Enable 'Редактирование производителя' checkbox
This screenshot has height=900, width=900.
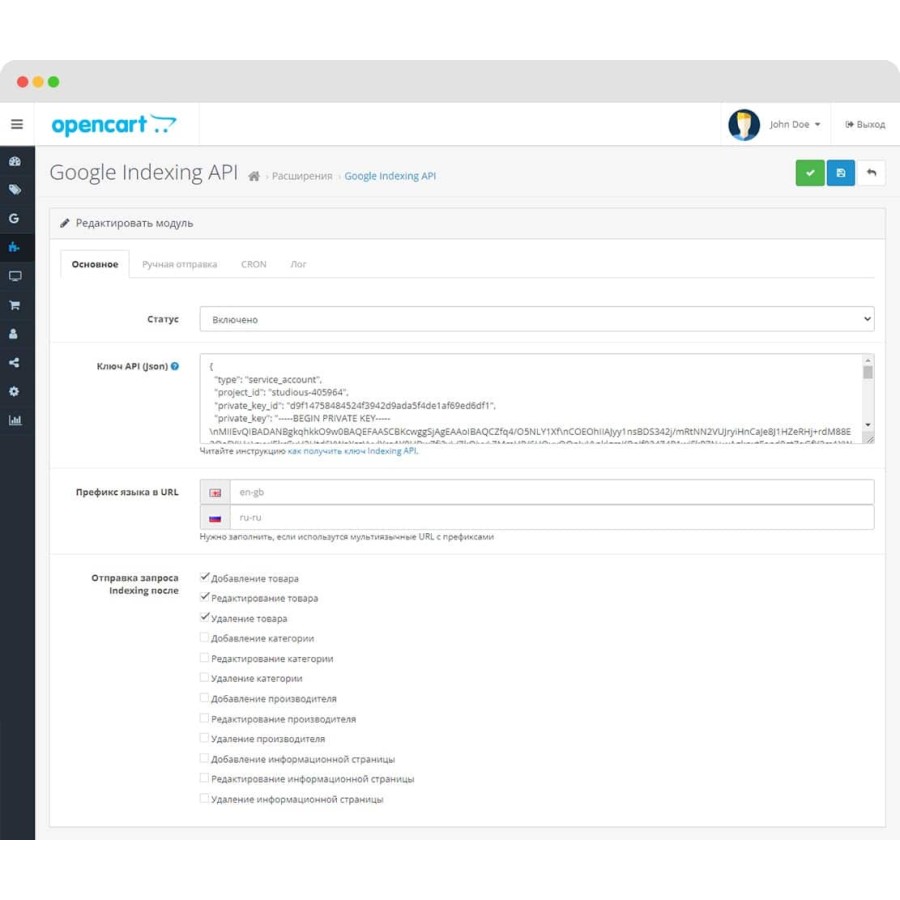pos(204,717)
